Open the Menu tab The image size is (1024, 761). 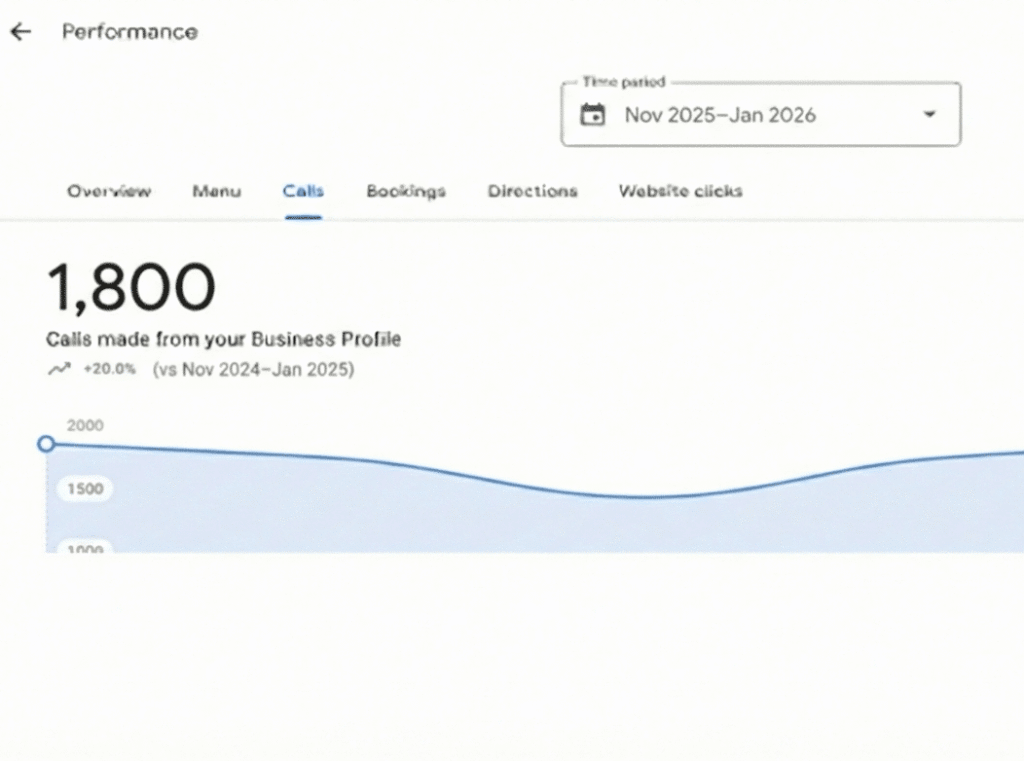point(216,191)
